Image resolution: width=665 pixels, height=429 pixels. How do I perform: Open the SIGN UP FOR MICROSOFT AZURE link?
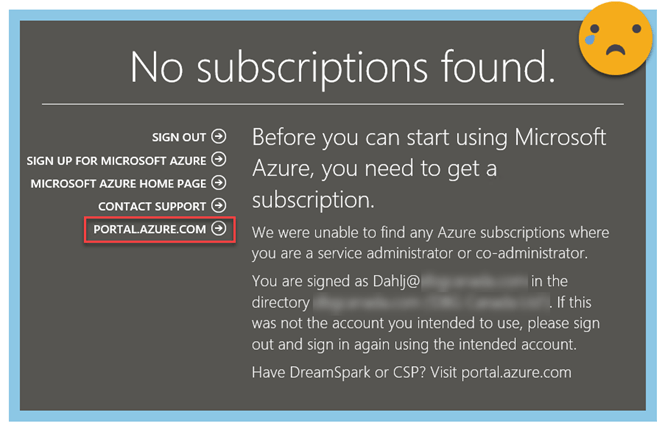tap(116, 160)
